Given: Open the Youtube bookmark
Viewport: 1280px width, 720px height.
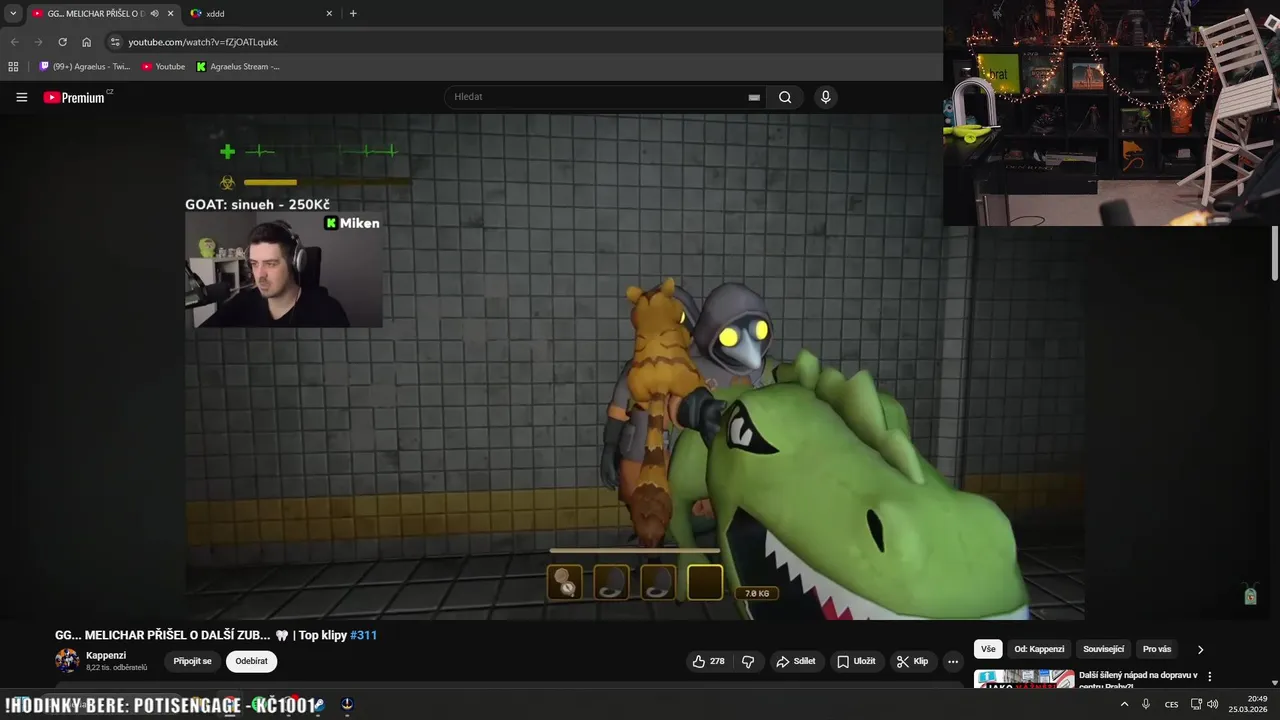Looking at the screenshot, I should (x=163, y=66).
